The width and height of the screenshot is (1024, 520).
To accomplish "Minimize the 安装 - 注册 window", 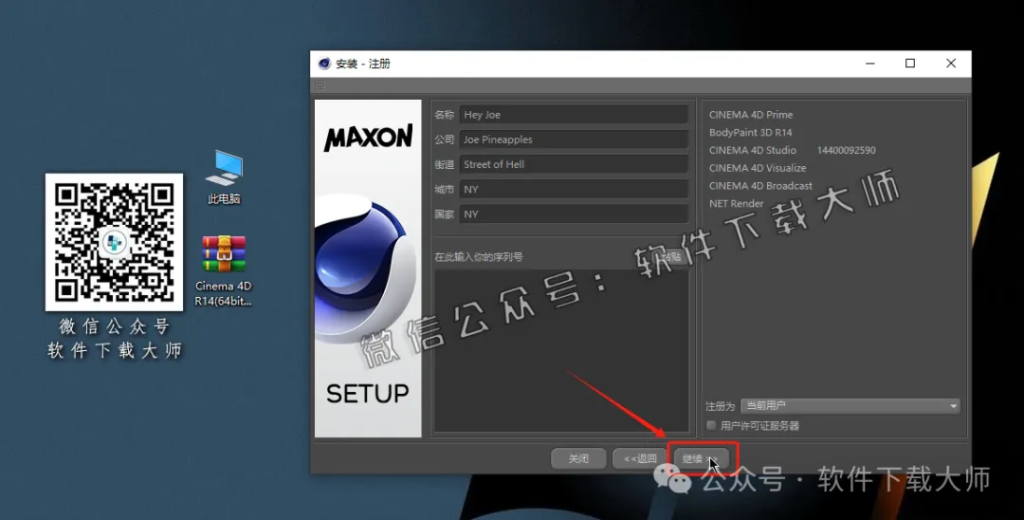I will pos(870,63).
